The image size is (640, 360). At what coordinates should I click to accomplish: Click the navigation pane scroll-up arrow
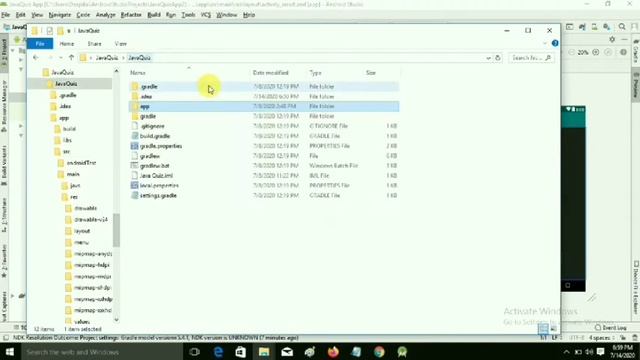(116, 71)
